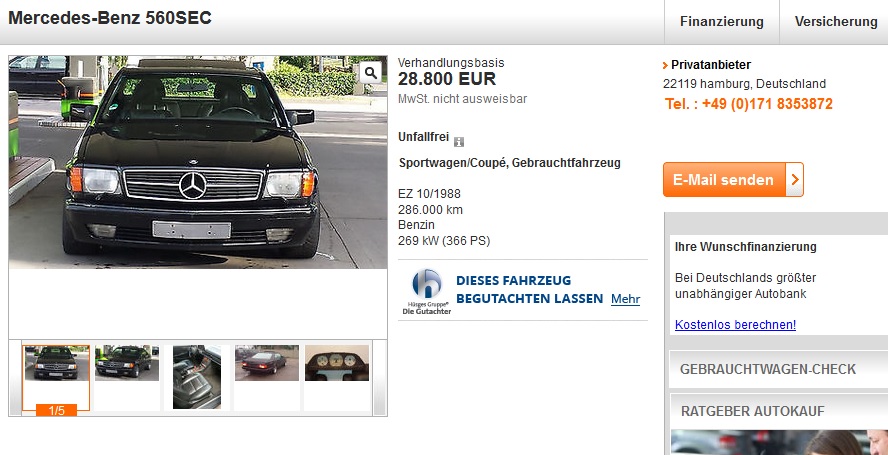The height and width of the screenshot is (455, 888).
Task: Click the magnifier zoom icon on photo
Action: click(x=370, y=73)
